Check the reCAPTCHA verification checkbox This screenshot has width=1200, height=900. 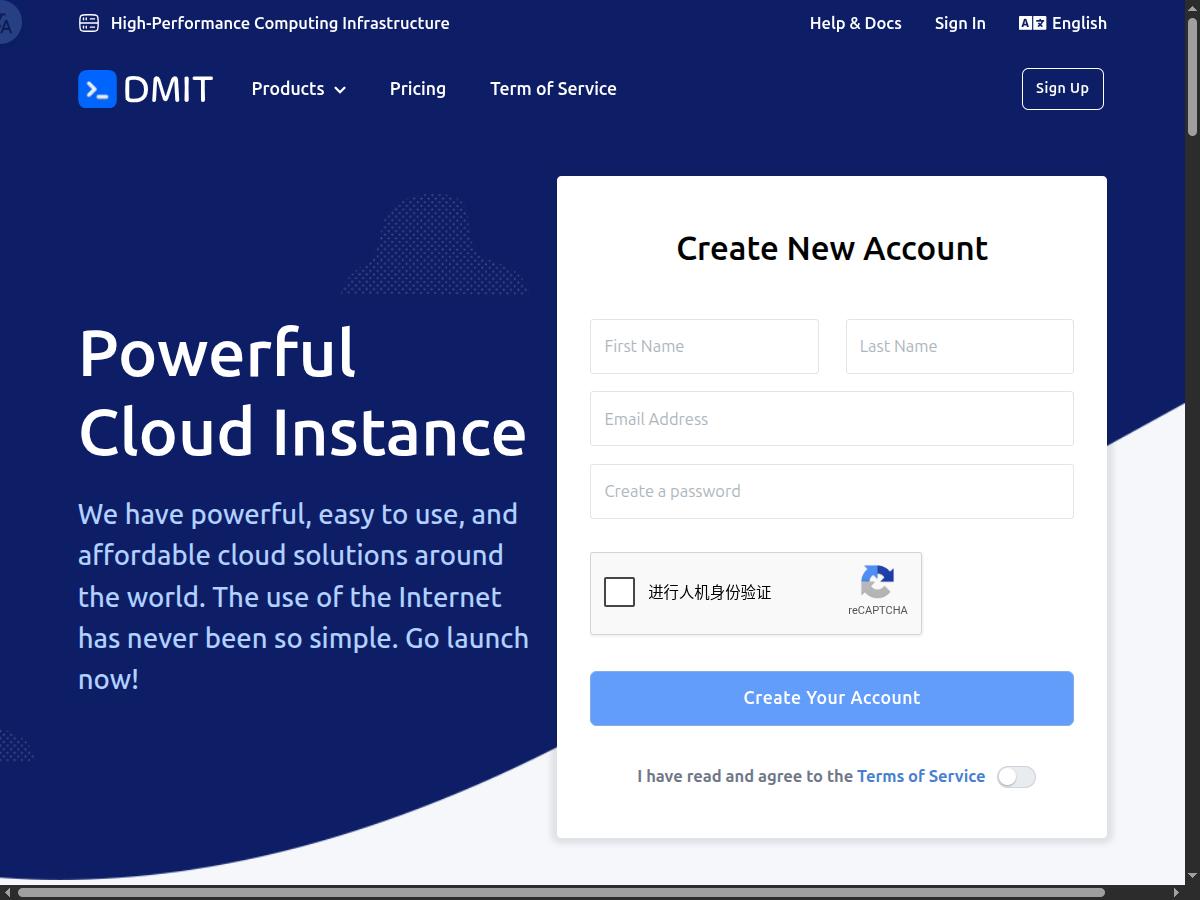[620, 592]
